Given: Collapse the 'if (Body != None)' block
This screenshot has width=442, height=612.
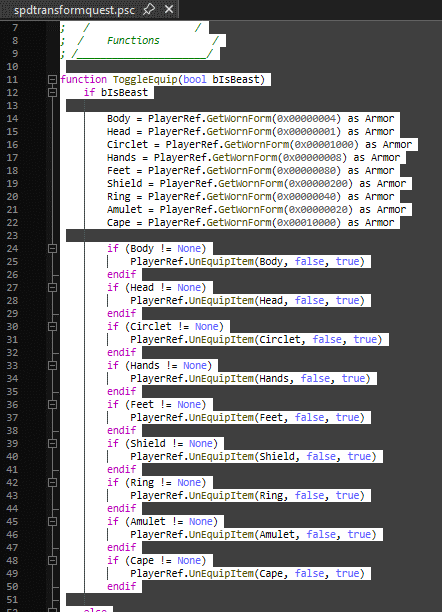Looking at the screenshot, I should (52, 249).
